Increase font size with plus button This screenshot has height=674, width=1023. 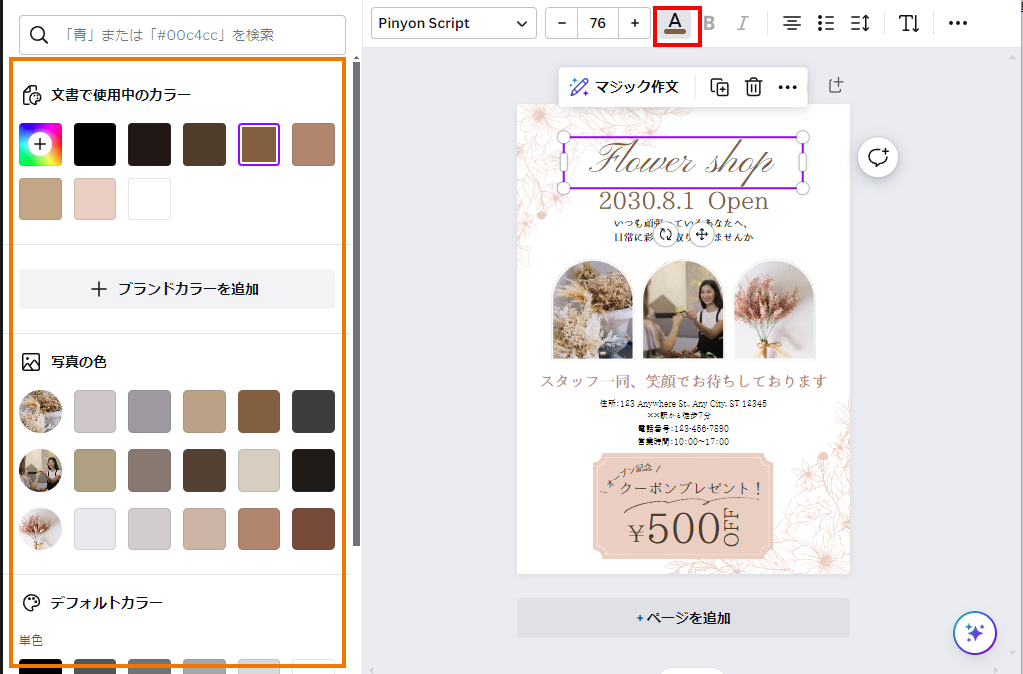tap(634, 23)
